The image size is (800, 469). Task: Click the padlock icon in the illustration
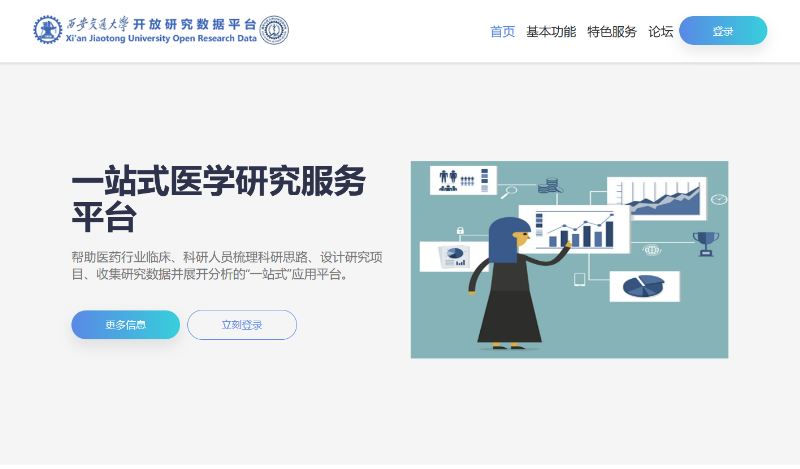460,231
